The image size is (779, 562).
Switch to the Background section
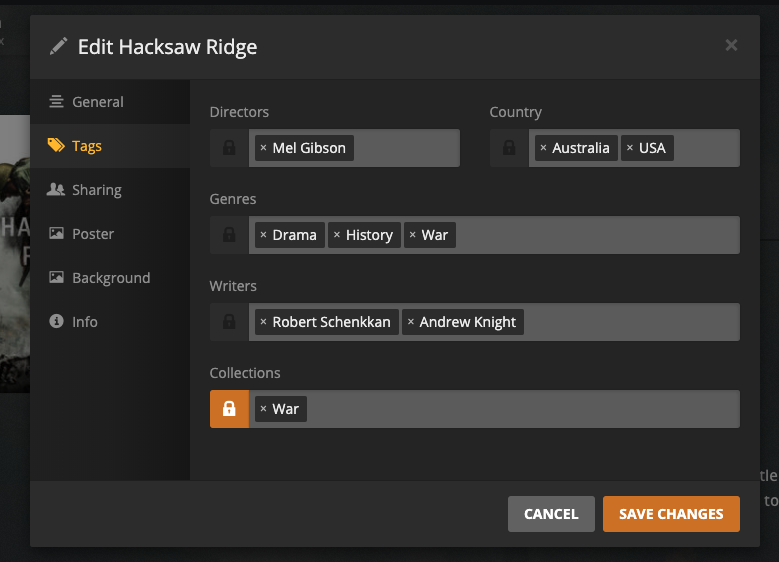coord(110,278)
